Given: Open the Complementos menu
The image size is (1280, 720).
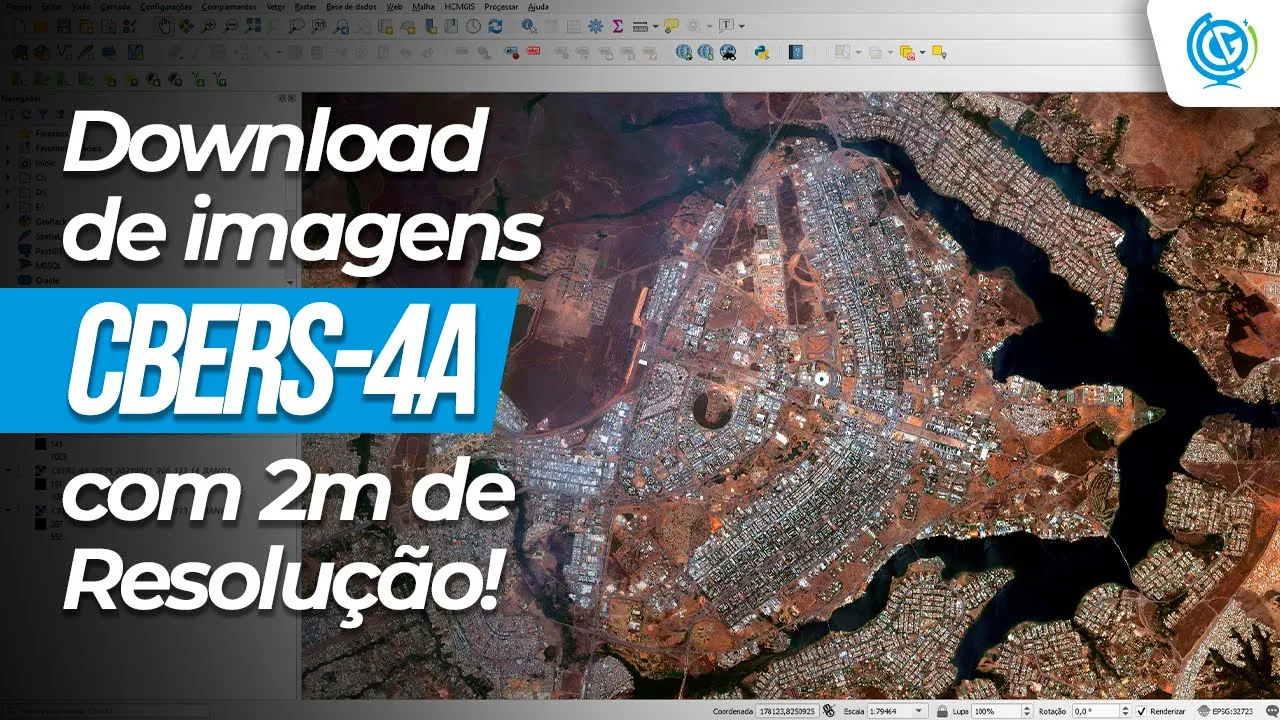Looking at the screenshot, I should click(229, 7).
